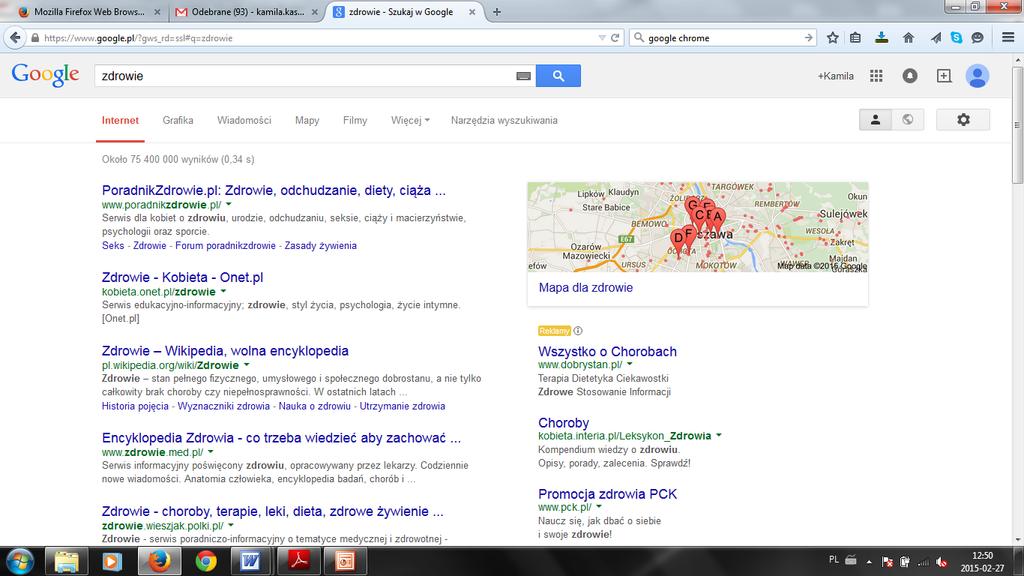Image resolution: width=1024 pixels, height=576 pixels.
Task: Open the bookmarks list icon
Action: click(x=856, y=38)
